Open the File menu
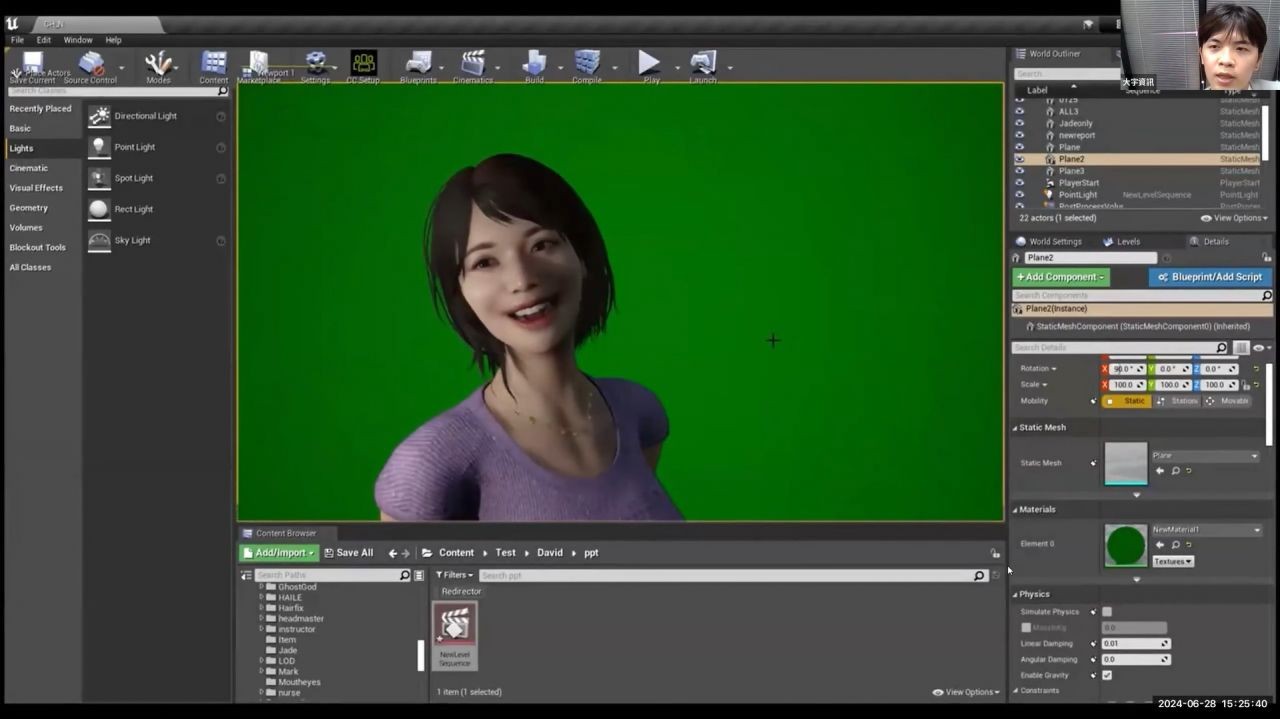 click(17, 40)
